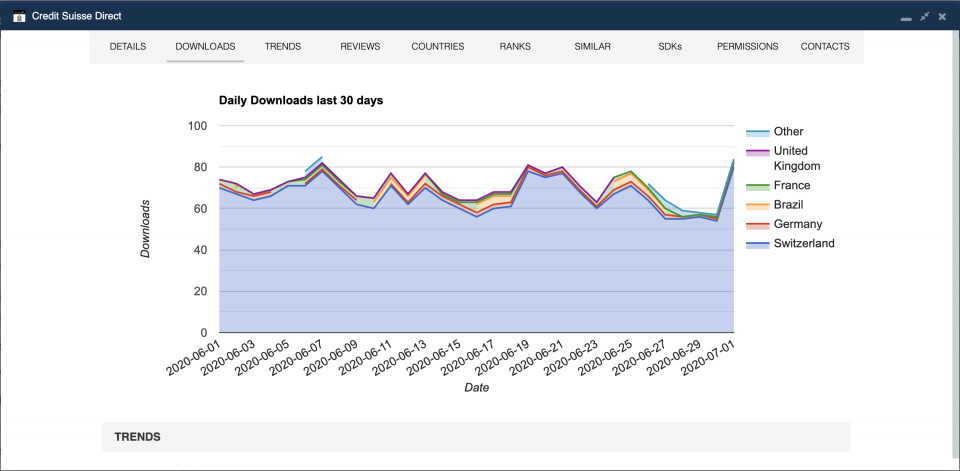Image resolution: width=960 pixels, height=471 pixels.
Task: Open the CONTACTS tab
Action: click(825, 47)
